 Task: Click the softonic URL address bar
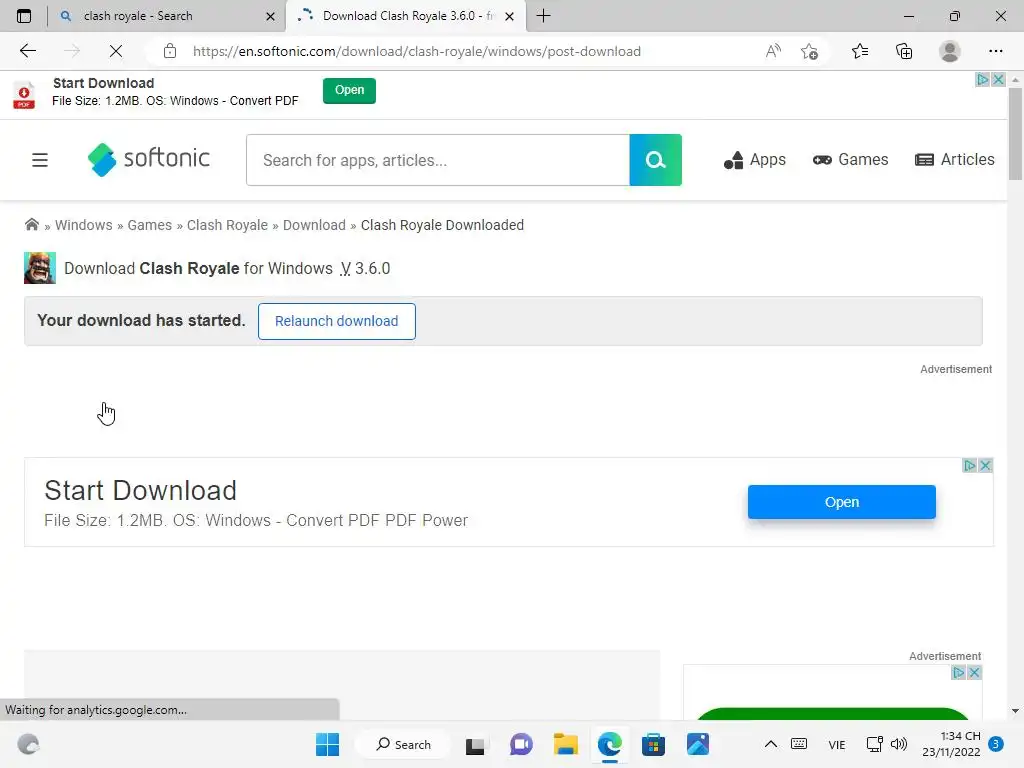417,51
